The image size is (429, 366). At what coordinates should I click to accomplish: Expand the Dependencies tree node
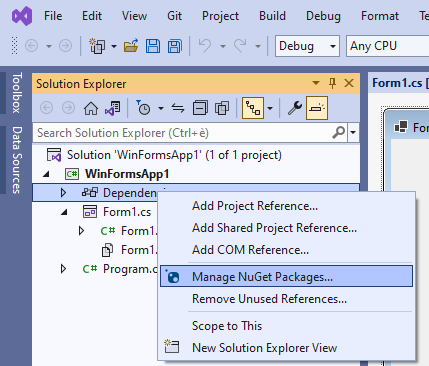63,193
